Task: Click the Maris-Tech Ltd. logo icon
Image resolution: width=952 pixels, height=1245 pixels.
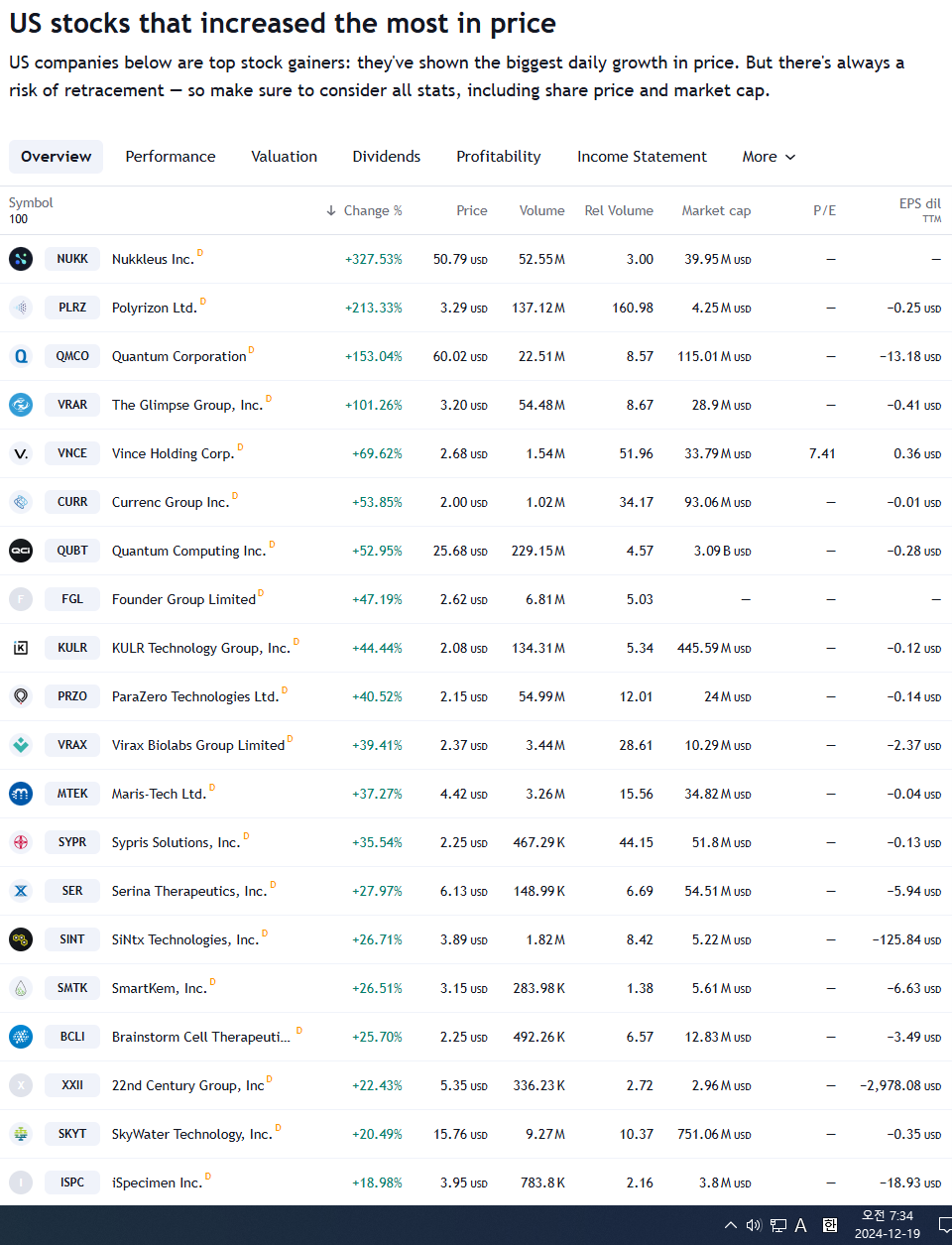Action: pos(21,794)
